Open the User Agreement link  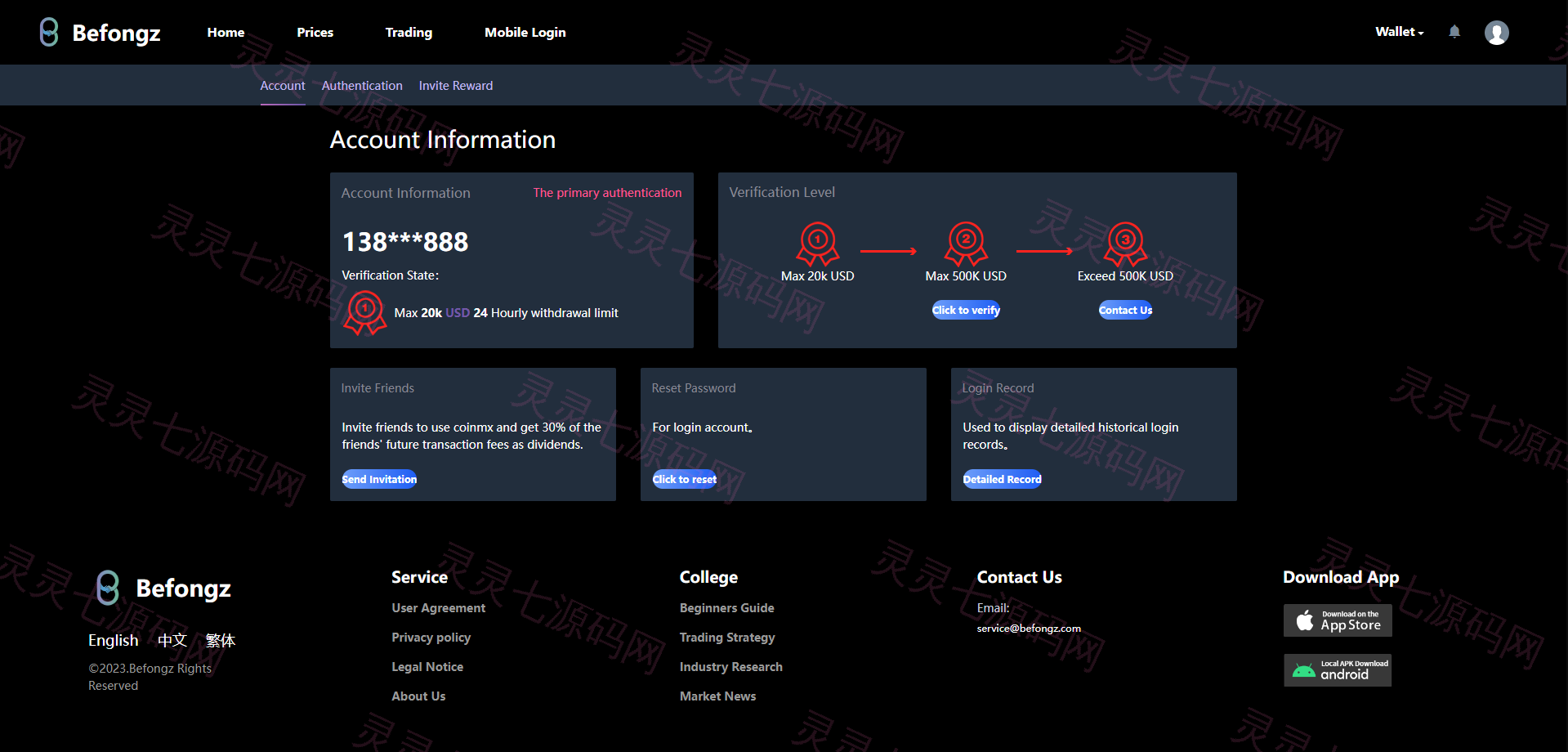[x=439, y=608]
